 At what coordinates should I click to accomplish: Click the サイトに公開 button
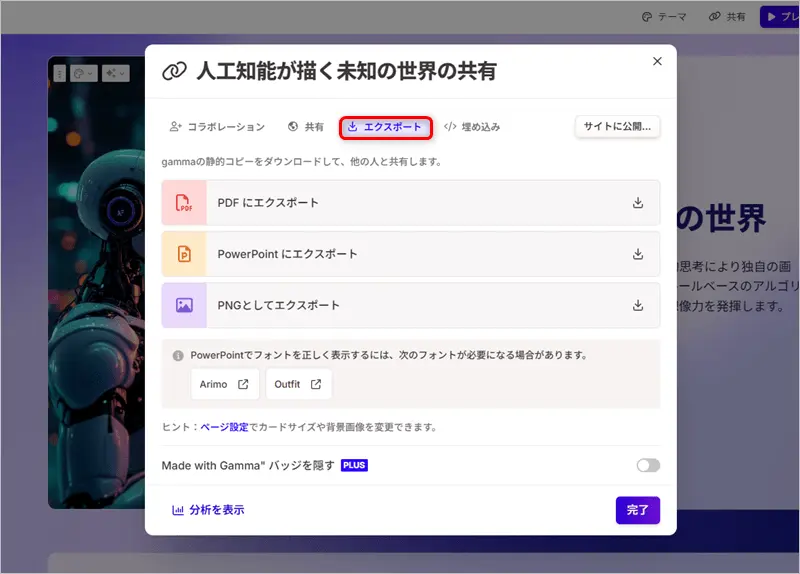click(617, 127)
